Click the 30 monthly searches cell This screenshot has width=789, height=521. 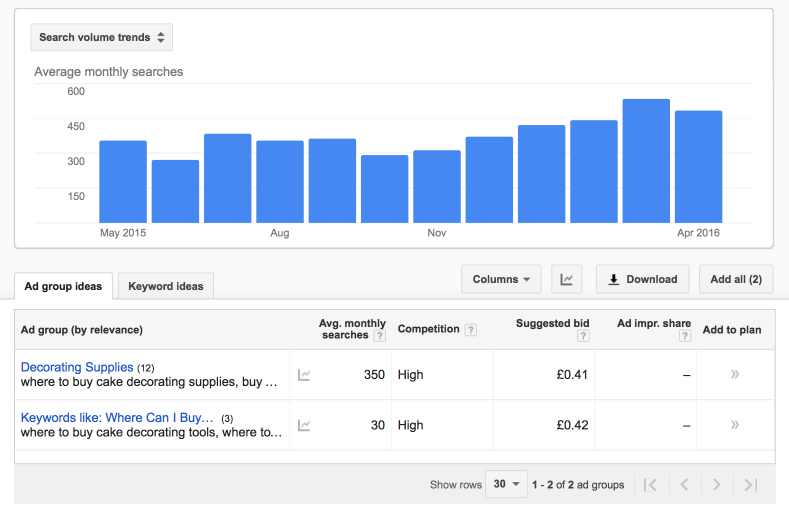[378, 425]
